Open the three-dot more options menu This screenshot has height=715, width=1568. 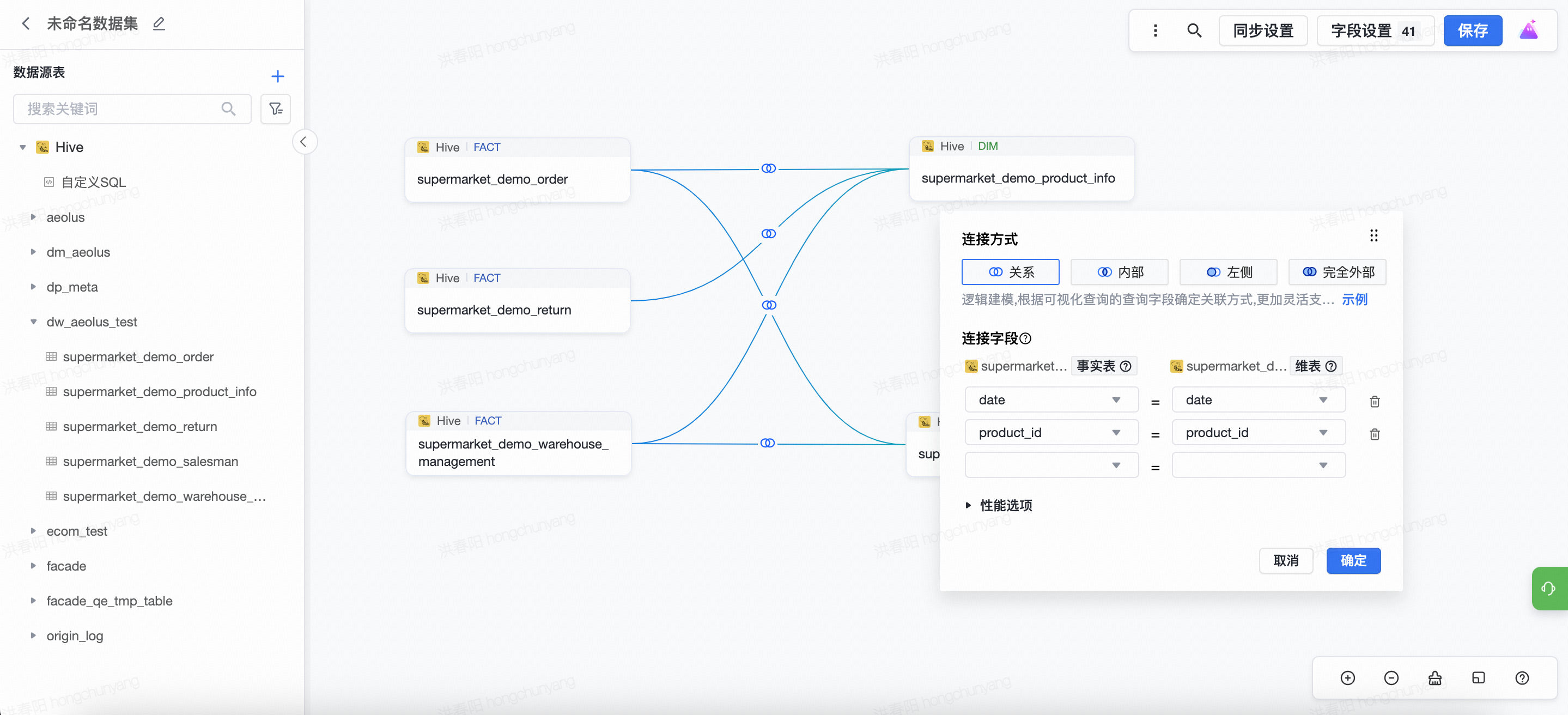click(1154, 31)
